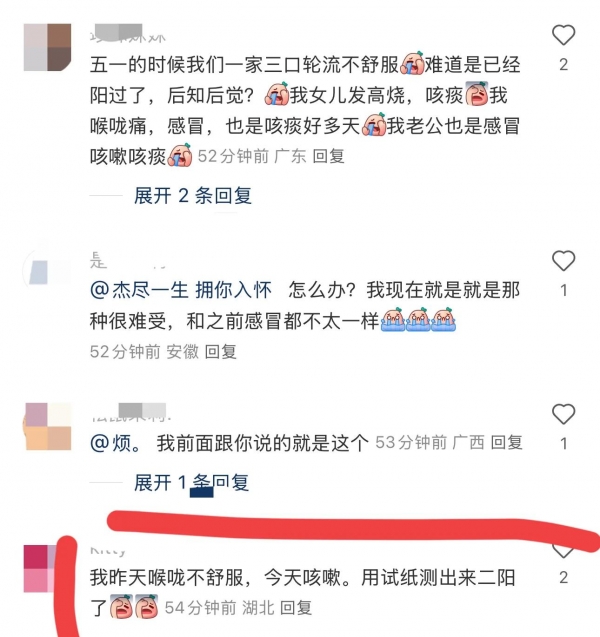The height and width of the screenshot is (637, 600).
Task: Open the @烦。 user mention
Action: point(116,443)
